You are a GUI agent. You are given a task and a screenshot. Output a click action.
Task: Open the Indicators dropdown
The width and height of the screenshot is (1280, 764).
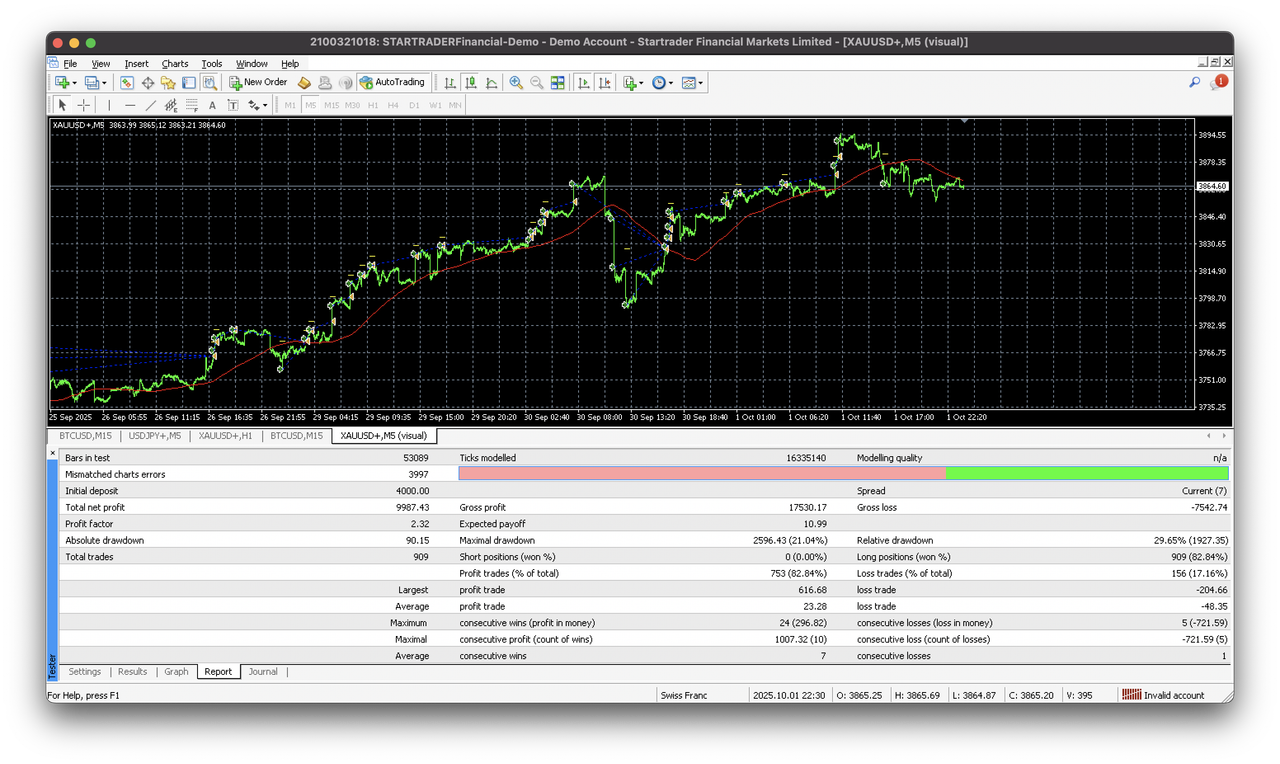coord(633,82)
